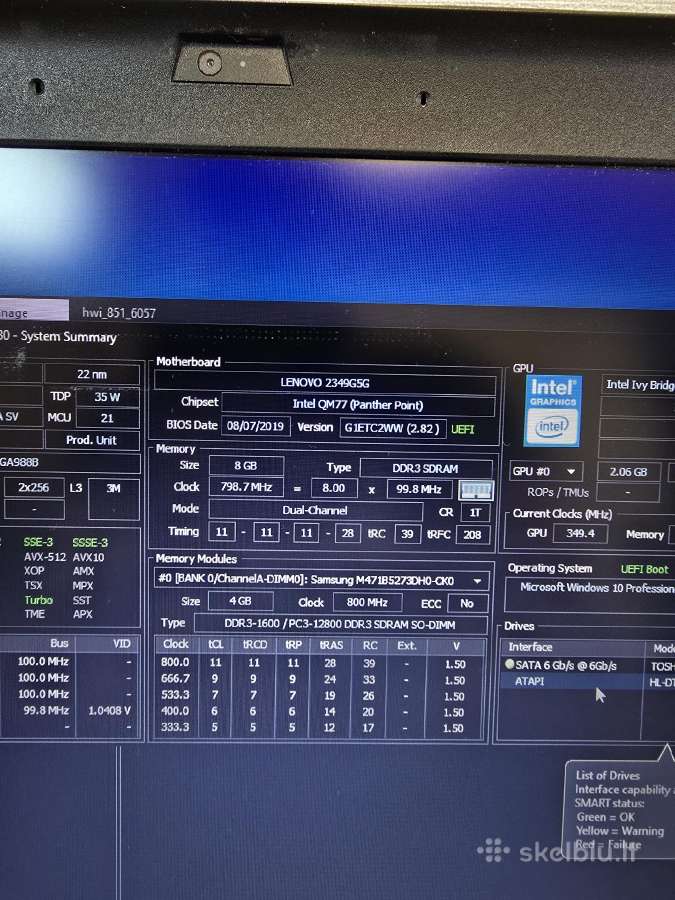Click the ECC value No field
This screenshot has width=675, height=900.
point(467,603)
